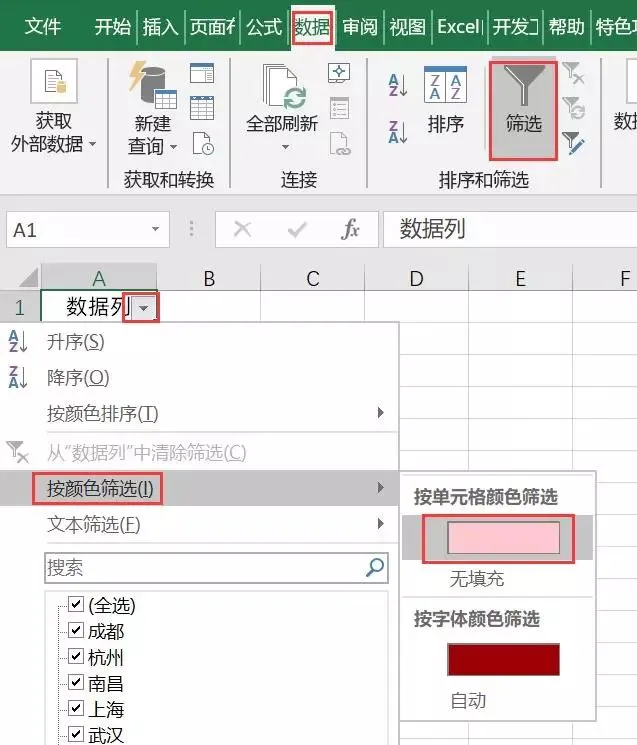
Task: Click the Select All corner triangle
Action: [29, 277]
